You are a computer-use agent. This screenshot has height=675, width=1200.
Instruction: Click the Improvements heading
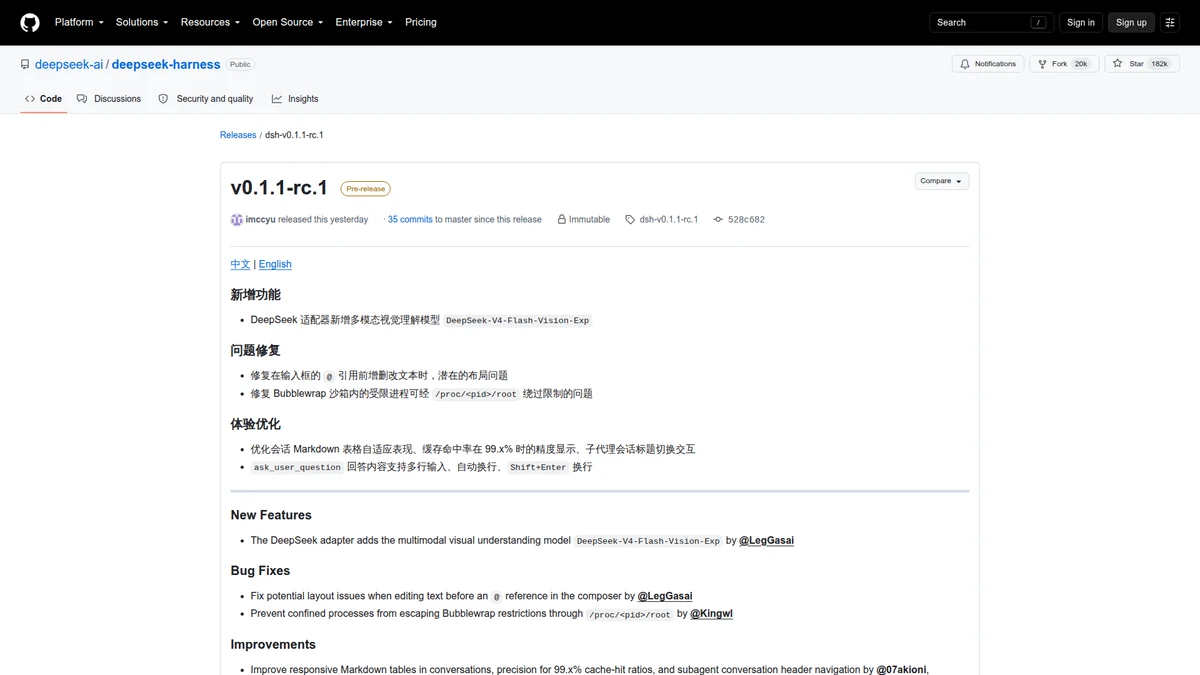[273, 645]
